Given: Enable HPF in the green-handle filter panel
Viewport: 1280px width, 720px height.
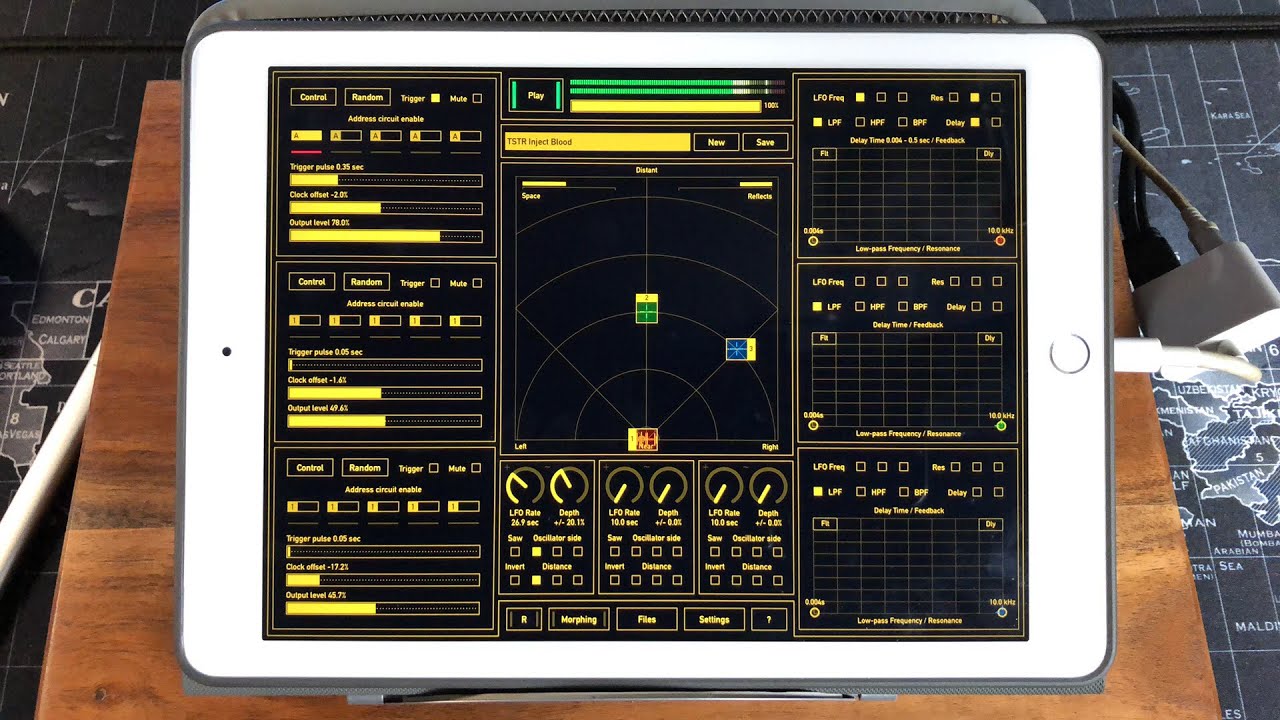Looking at the screenshot, I should [860, 307].
